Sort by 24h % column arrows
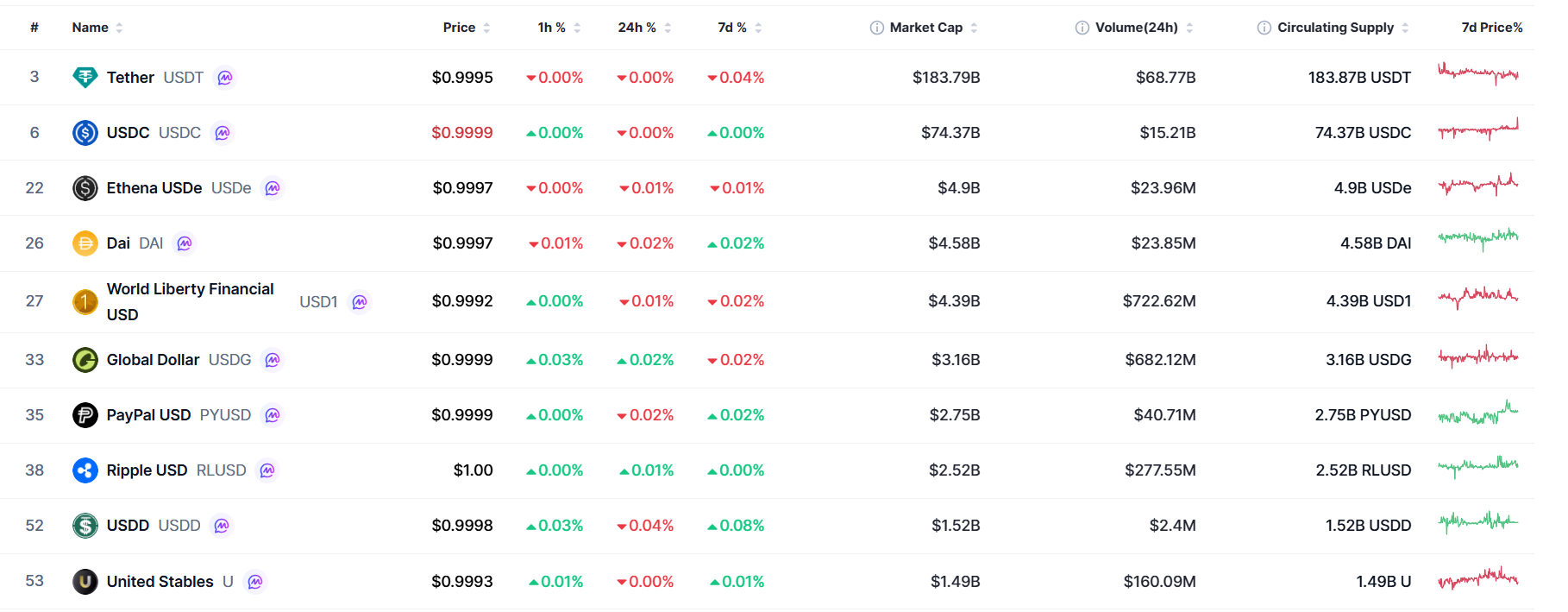This screenshot has width=1568, height=612. click(x=668, y=28)
